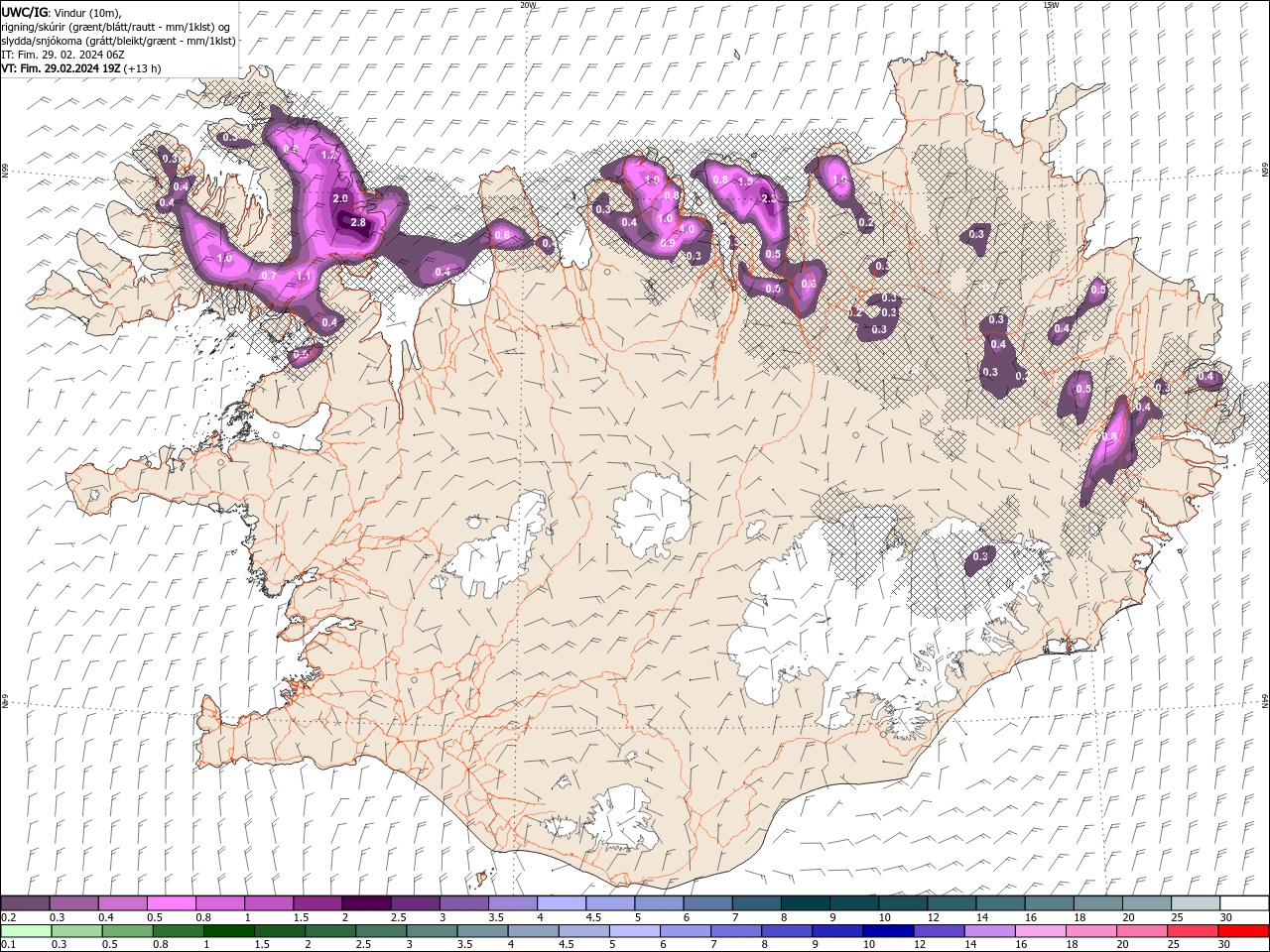Click the 2.3 value label on the north coast
Screen dimensions: 1270x952
768,199
